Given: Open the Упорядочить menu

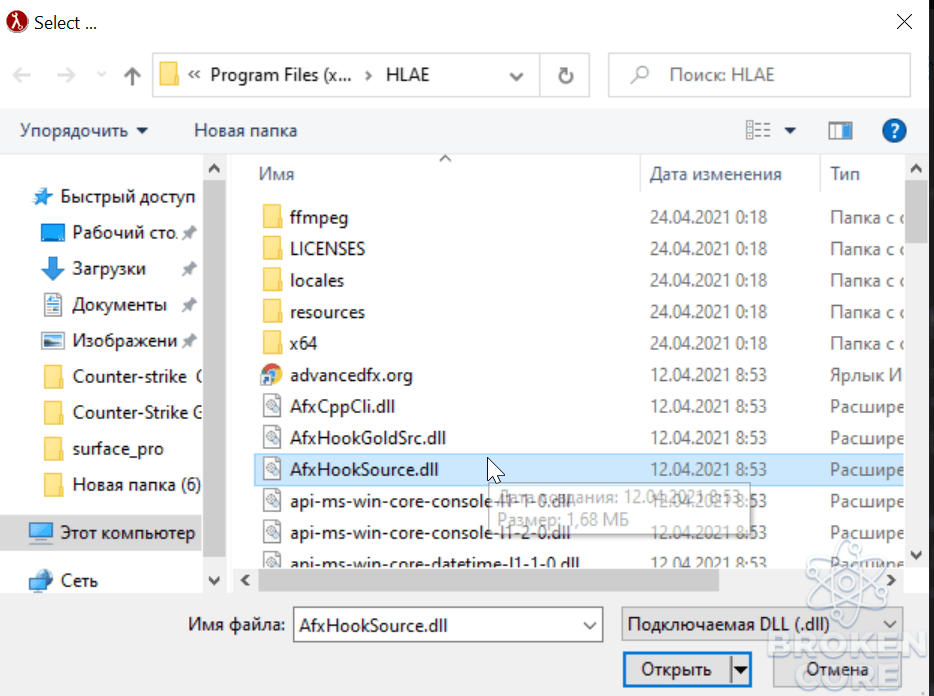Looking at the screenshot, I should [83, 130].
